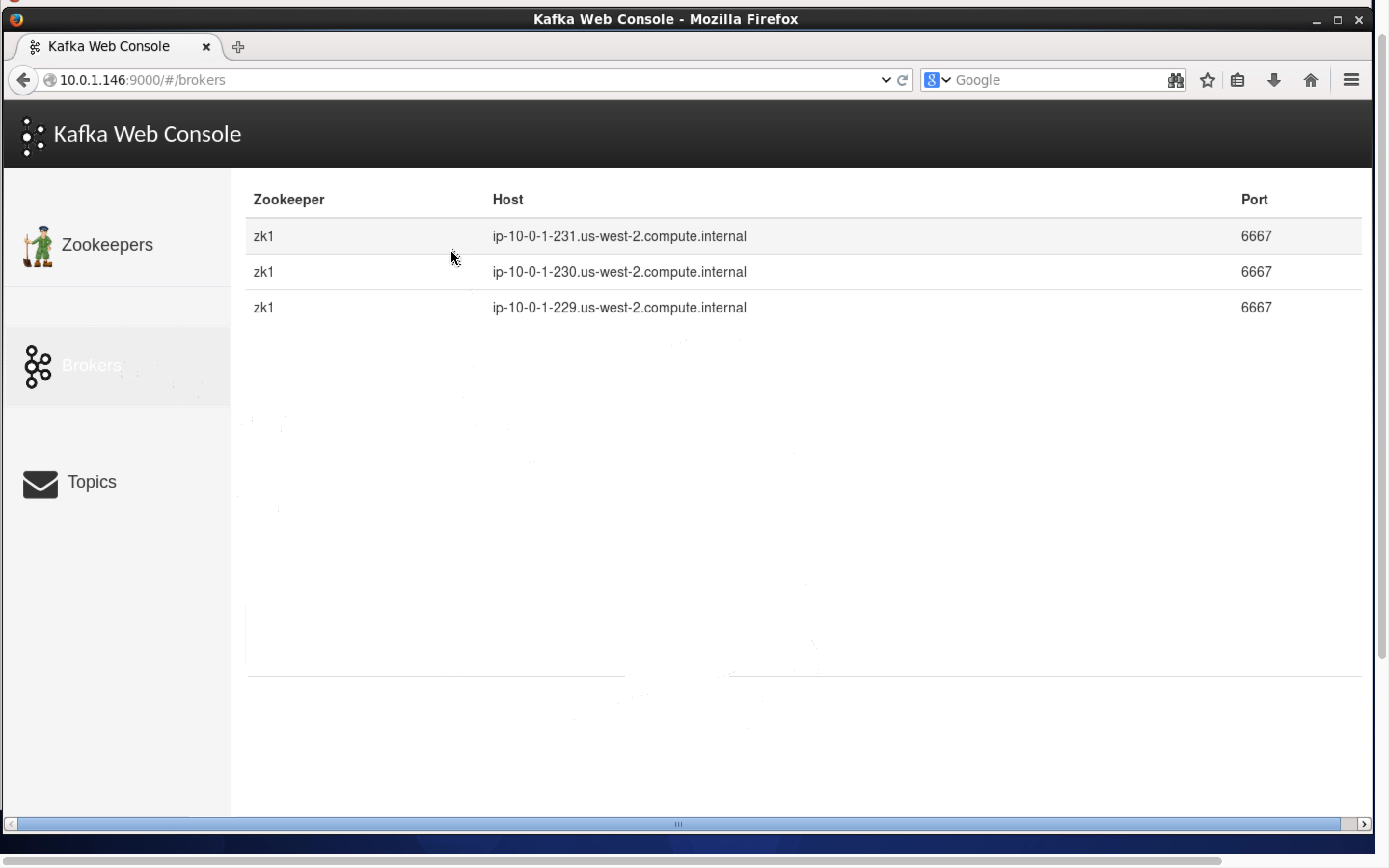Screen dimensions: 1389x868
Task: Click the Firefox icon in title bar
Action: tap(16, 19)
